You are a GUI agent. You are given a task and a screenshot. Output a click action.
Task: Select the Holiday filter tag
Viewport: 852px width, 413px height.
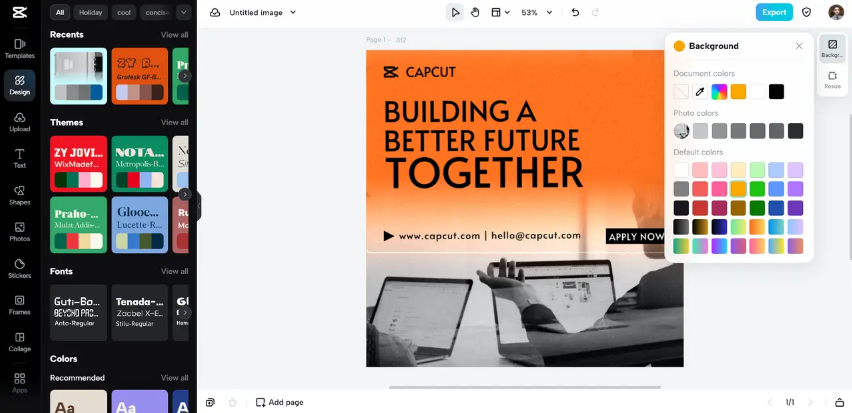(x=90, y=12)
